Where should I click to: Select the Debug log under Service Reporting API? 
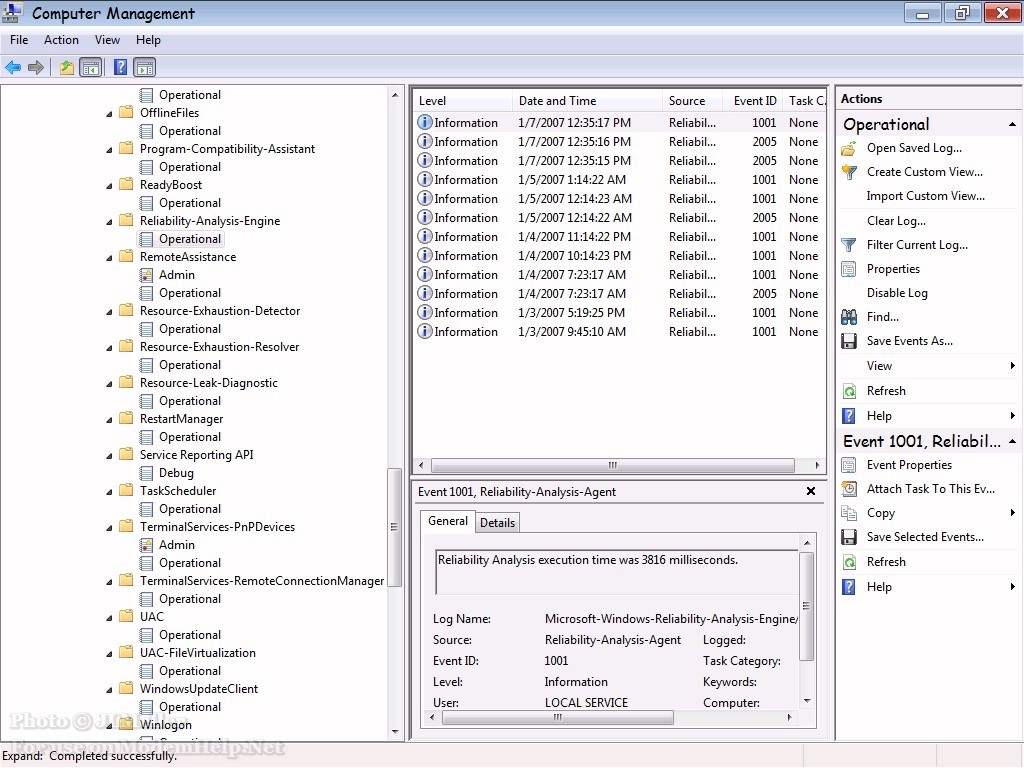point(176,473)
